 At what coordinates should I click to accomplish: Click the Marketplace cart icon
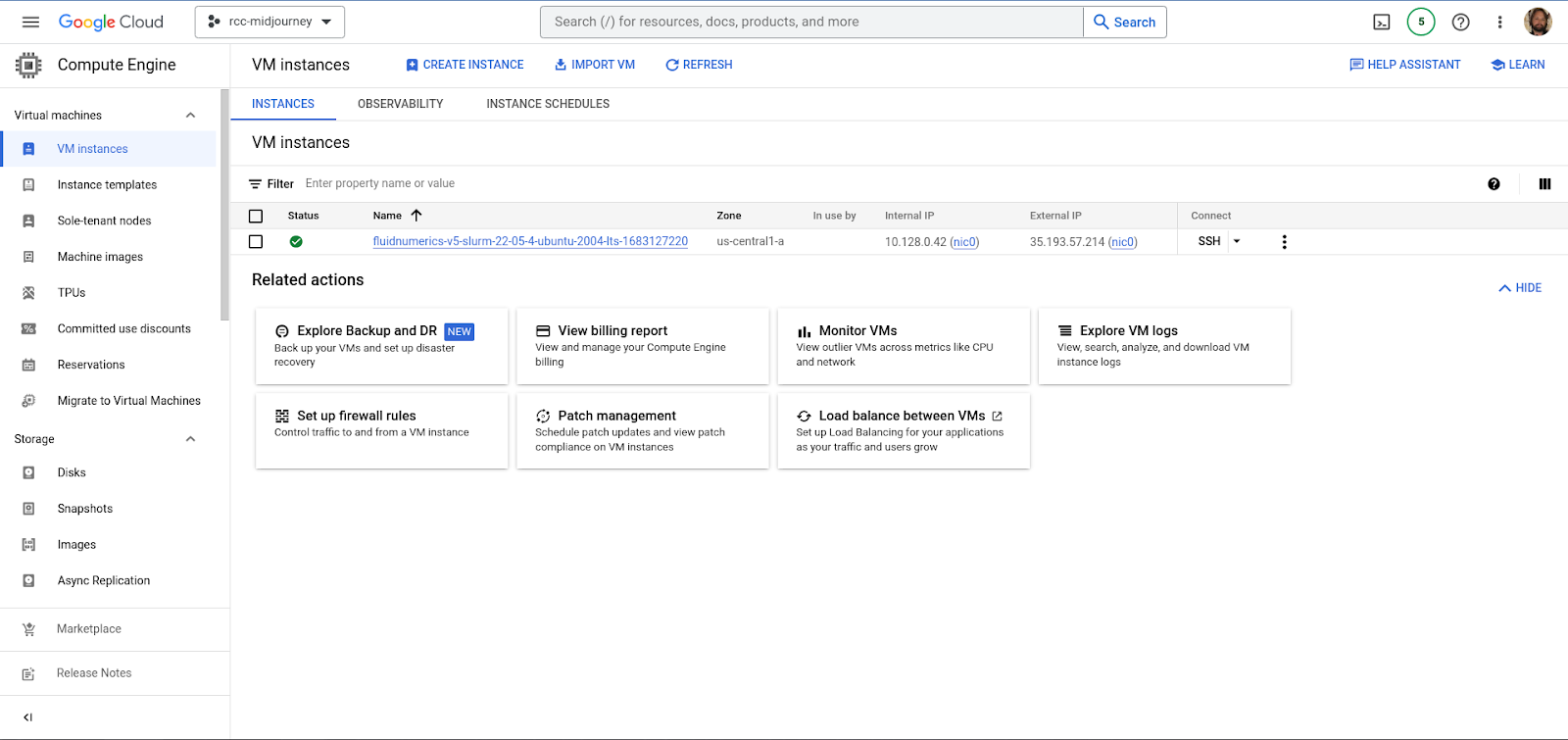click(x=28, y=629)
